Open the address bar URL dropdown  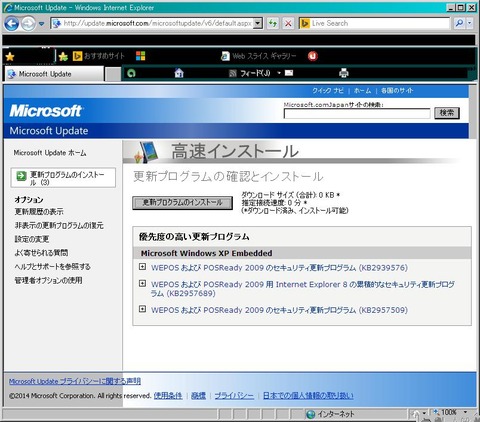[258, 23]
